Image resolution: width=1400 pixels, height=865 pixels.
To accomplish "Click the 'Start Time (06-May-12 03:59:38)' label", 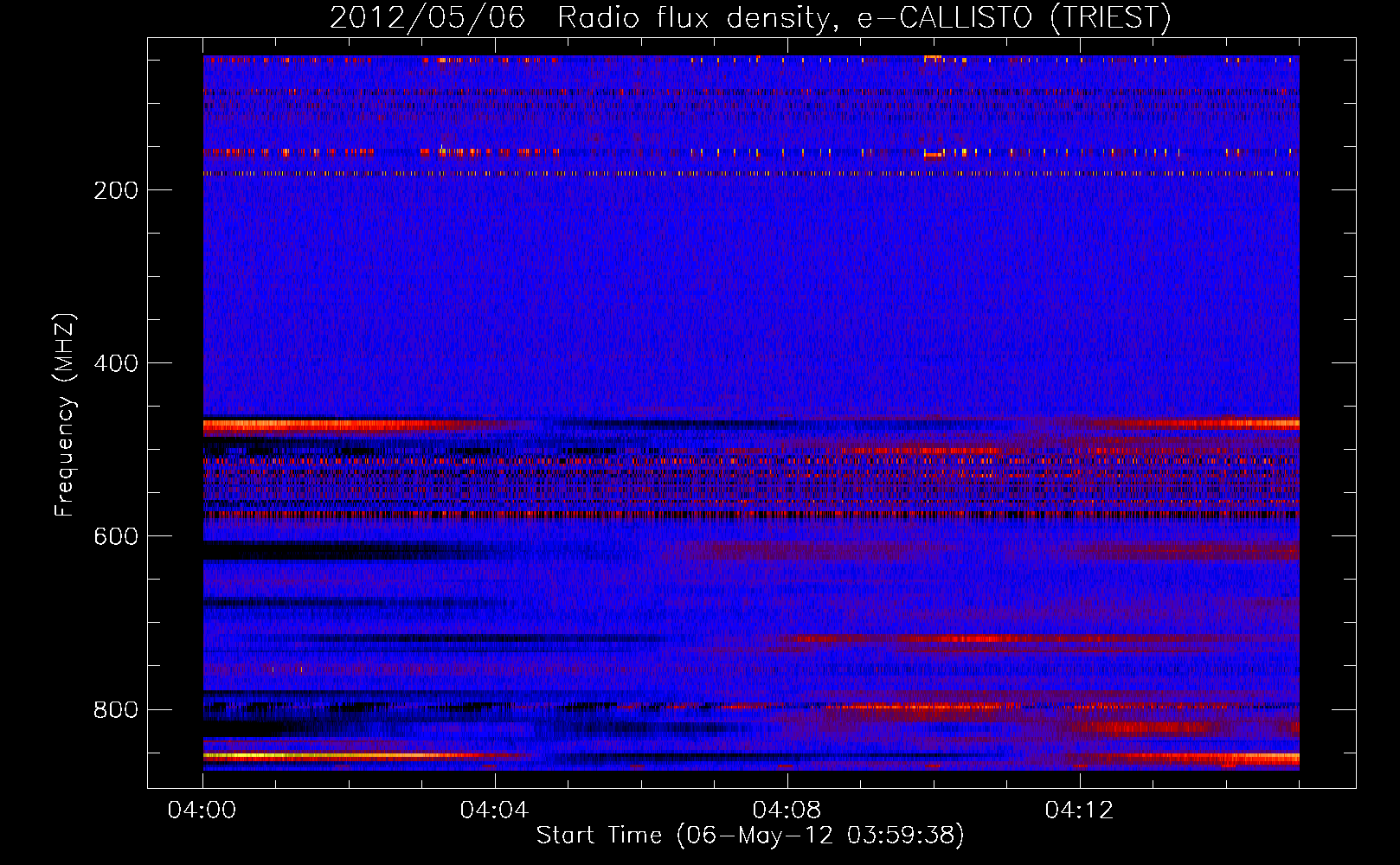I will [750, 836].
